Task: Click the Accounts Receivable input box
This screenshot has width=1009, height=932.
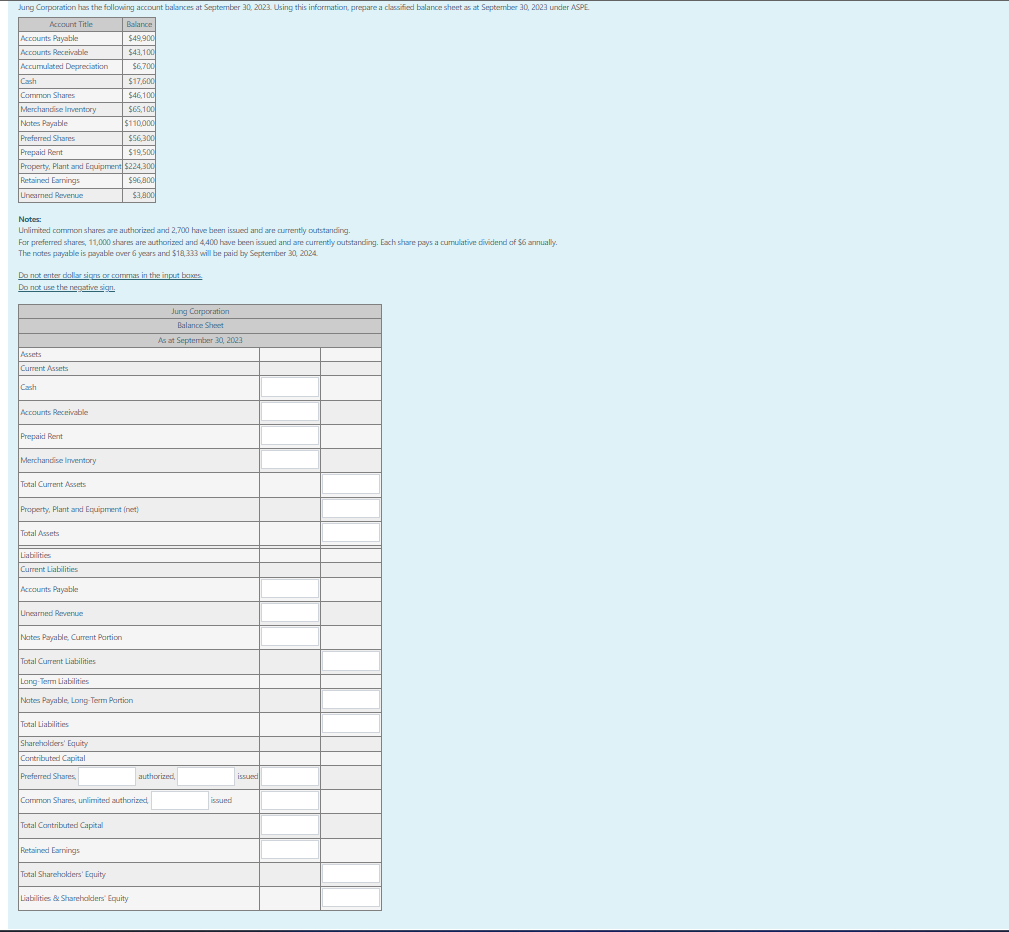Action: (289, 411)
